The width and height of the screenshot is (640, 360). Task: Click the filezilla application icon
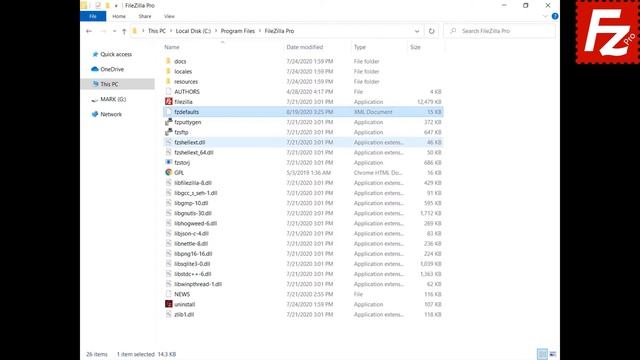point(169,102)
